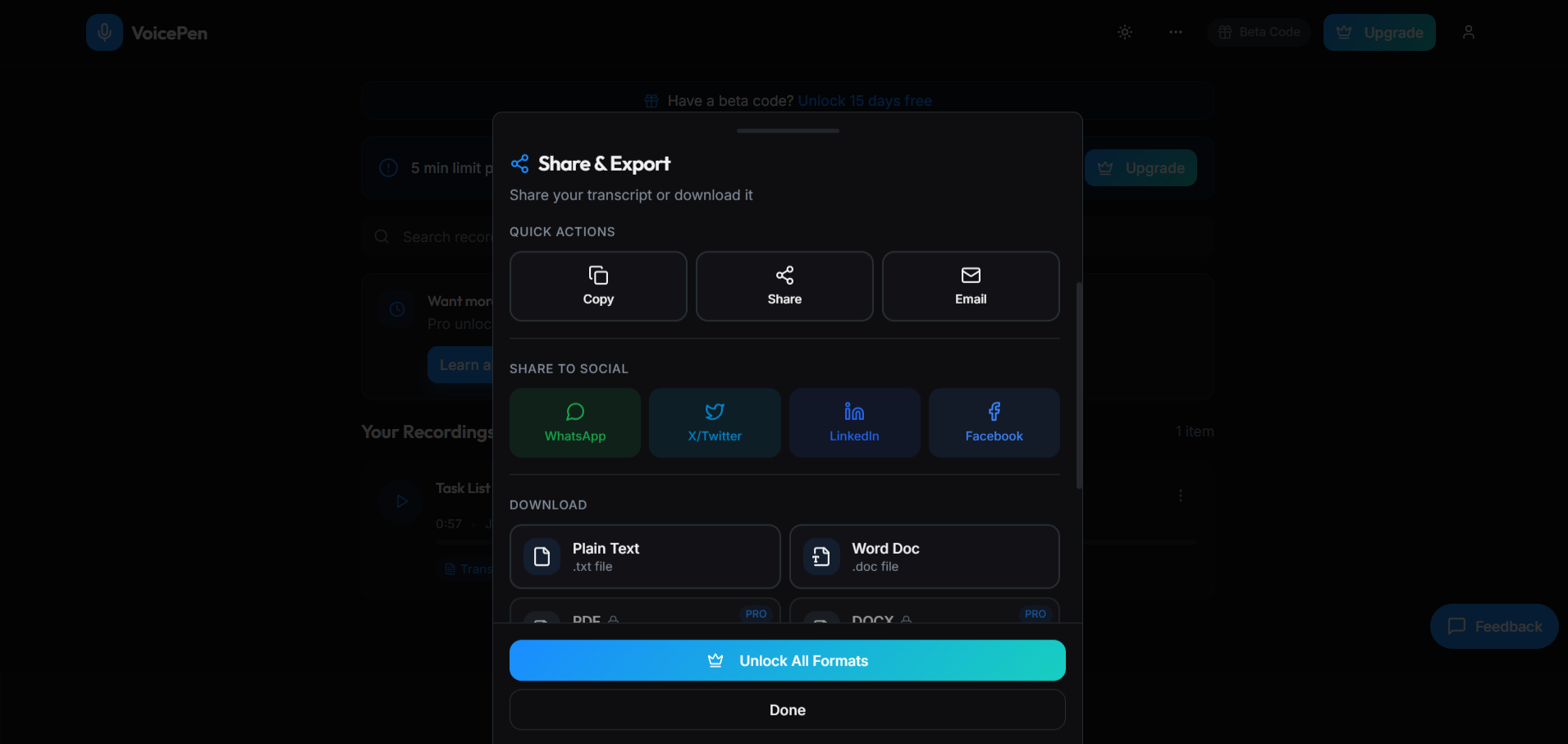Click the Share & Export dialog scrollbar
This screenshot has height=744, width=1568.
pos(1079,386)
